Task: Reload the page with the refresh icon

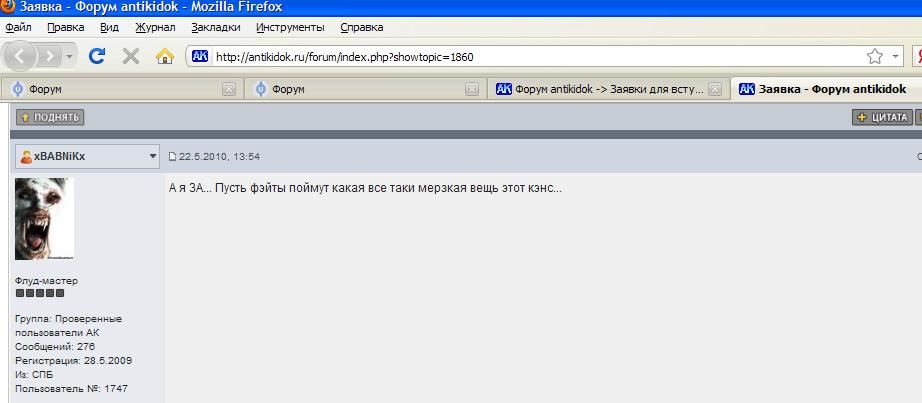Action: click(97, 56)
